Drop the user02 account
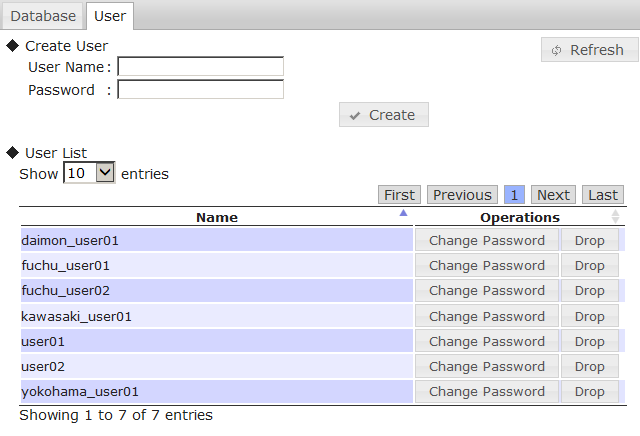 [590, 366]
